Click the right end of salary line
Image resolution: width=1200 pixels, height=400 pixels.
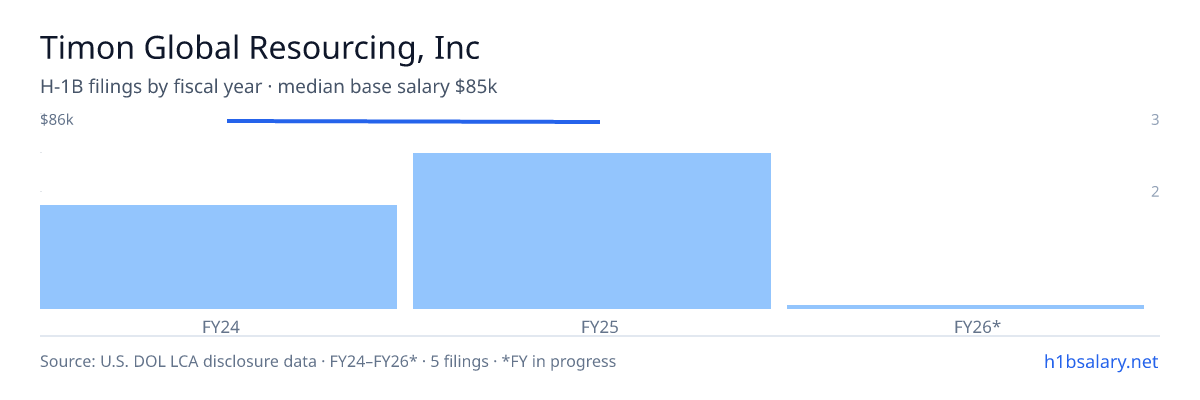coord(598,122)
